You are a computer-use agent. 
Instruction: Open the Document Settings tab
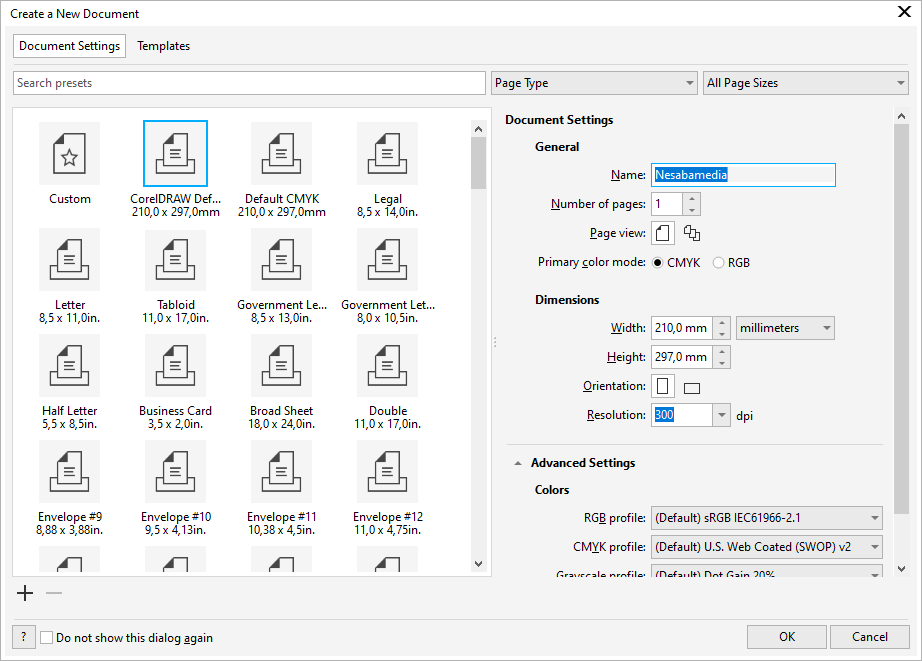pyautogui.click(x=70, y=46)
